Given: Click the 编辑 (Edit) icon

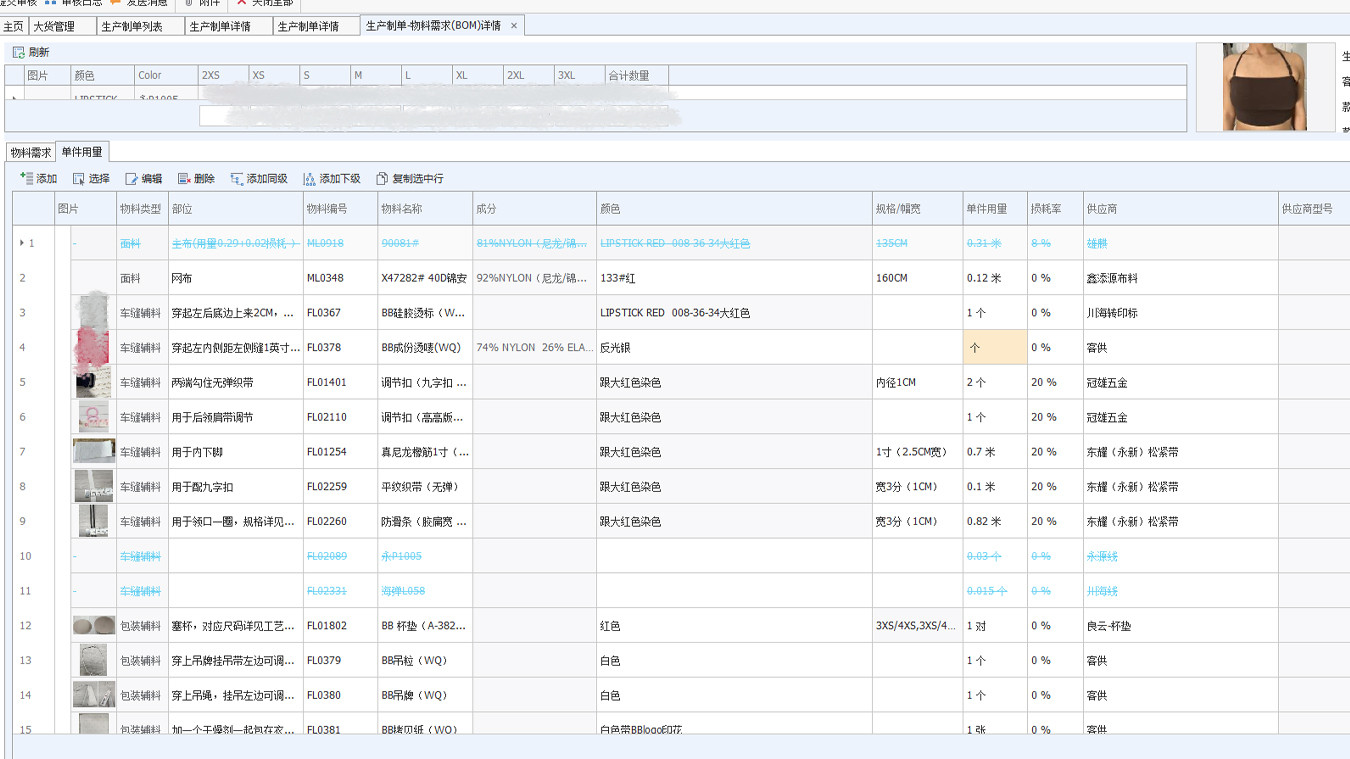Looking at the screenshot, I should click(130, 180).
